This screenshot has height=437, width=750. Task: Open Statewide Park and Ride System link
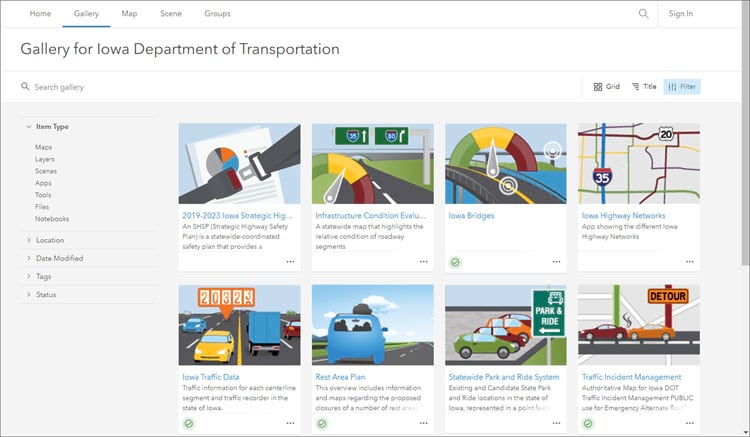pyautogui.click(x=504, y=377)
